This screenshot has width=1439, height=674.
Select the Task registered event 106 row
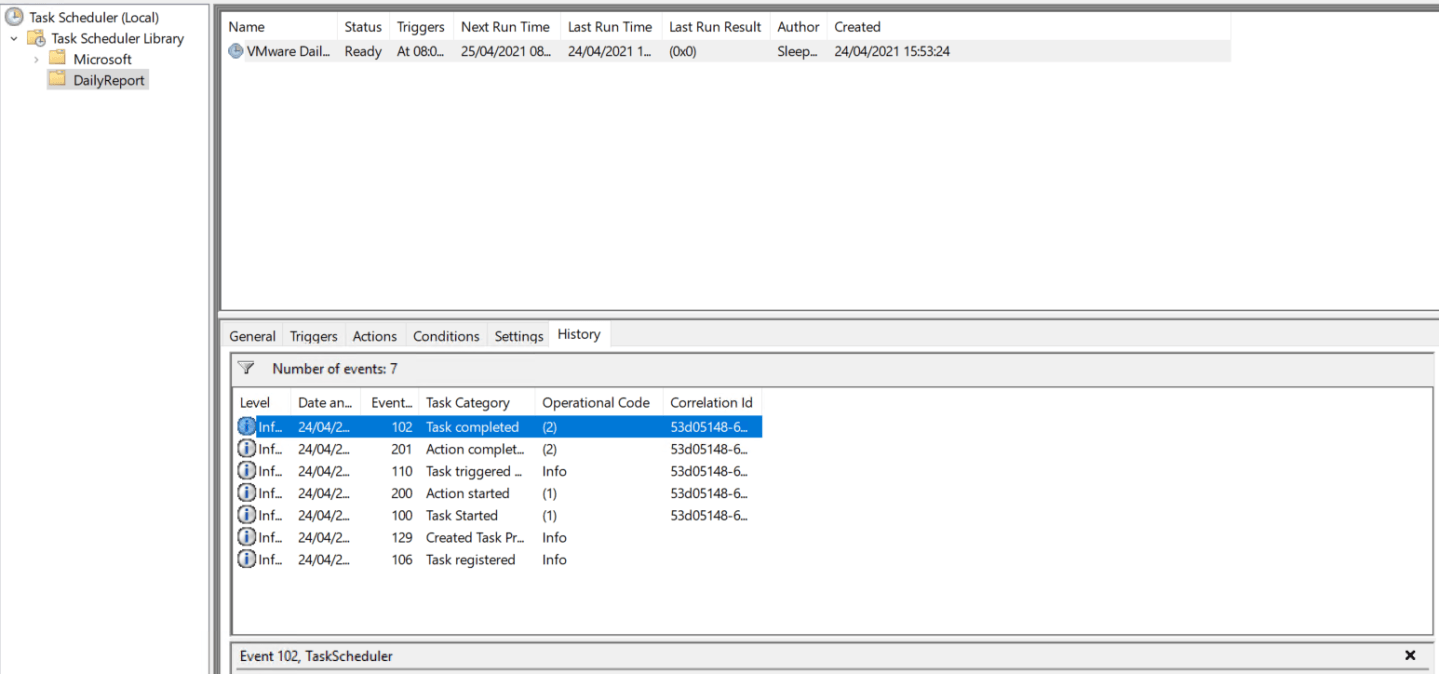coord(499,559)
